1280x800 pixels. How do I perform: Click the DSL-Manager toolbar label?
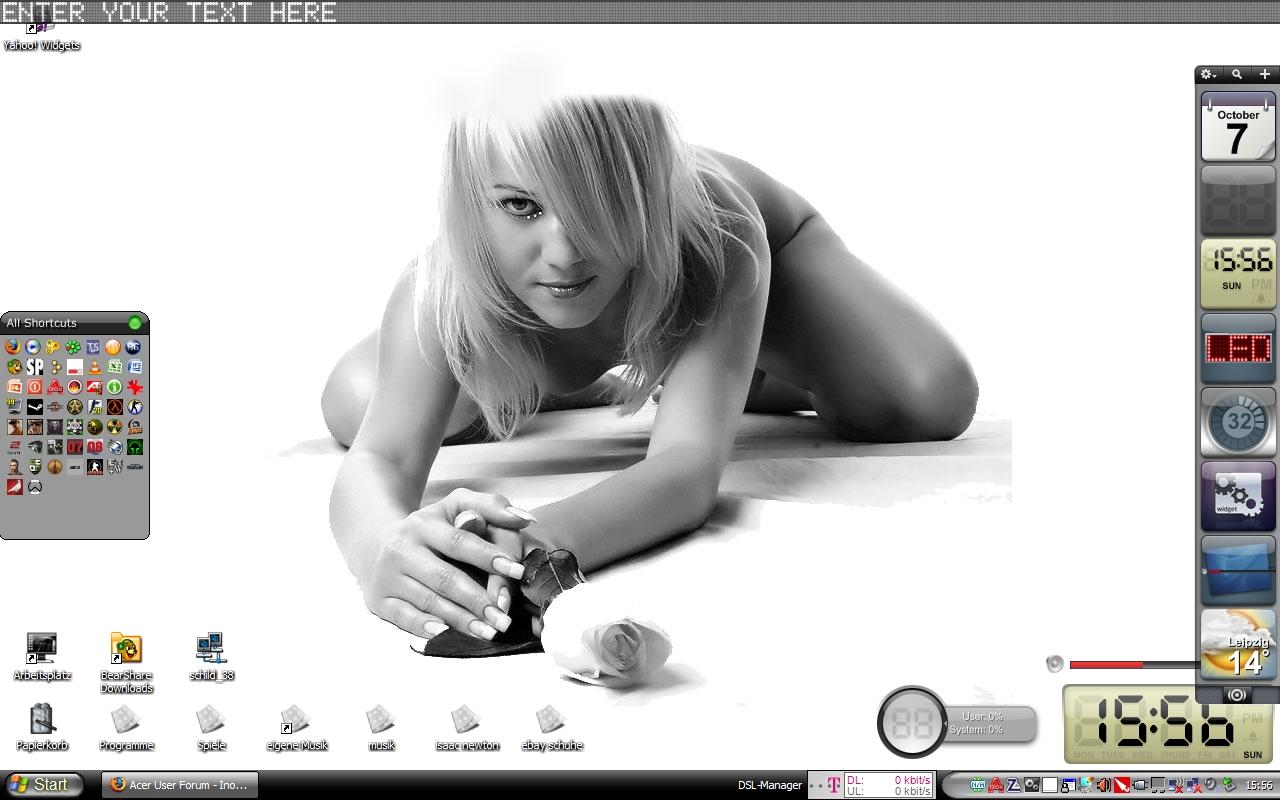pyautogui.click(x=769, y=786)
